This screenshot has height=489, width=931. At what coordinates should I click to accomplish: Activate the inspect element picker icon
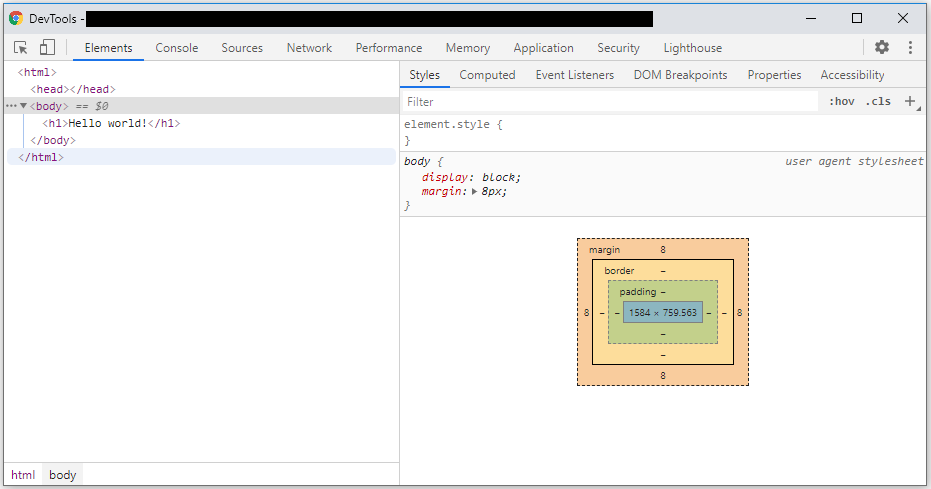tap(21, 48)
